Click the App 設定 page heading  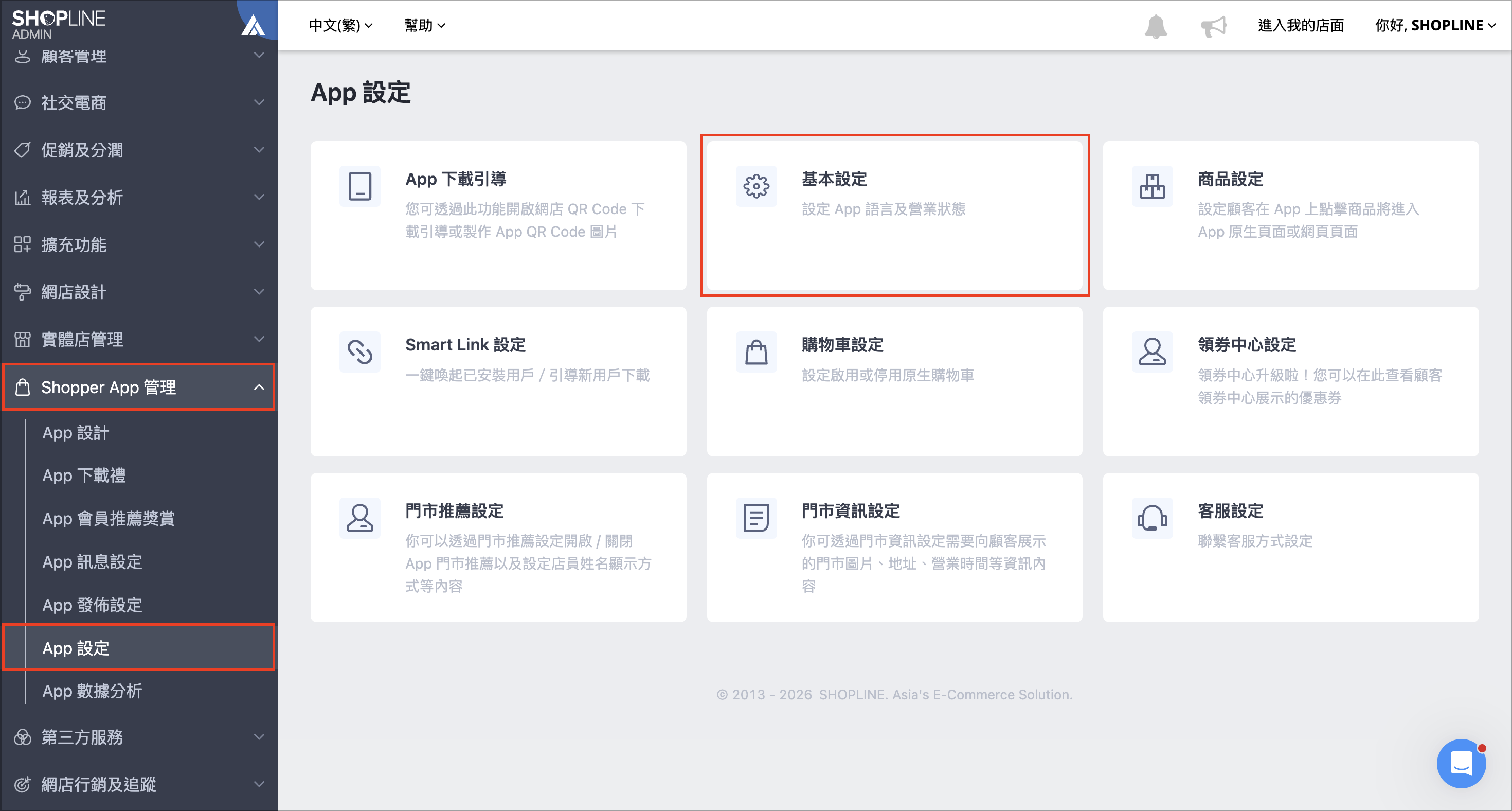(361, 93)
